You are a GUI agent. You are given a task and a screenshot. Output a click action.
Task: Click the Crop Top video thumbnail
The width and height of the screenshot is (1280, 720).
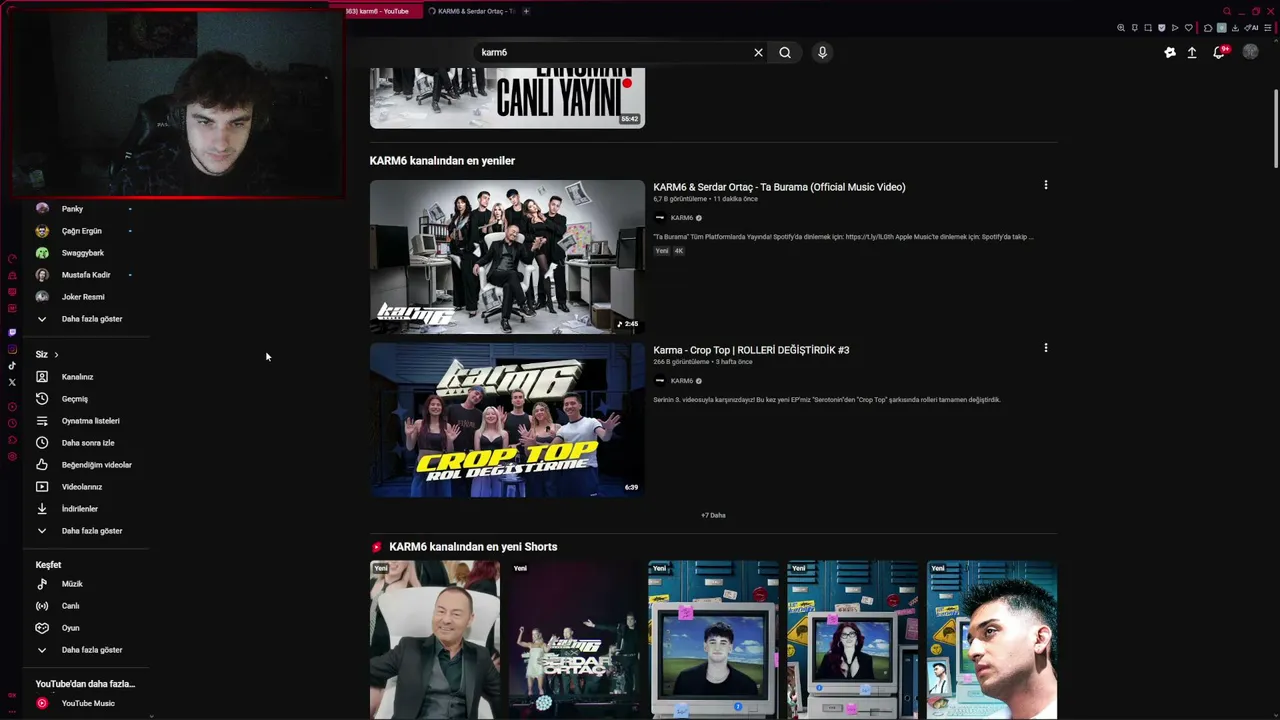[507, 420]
